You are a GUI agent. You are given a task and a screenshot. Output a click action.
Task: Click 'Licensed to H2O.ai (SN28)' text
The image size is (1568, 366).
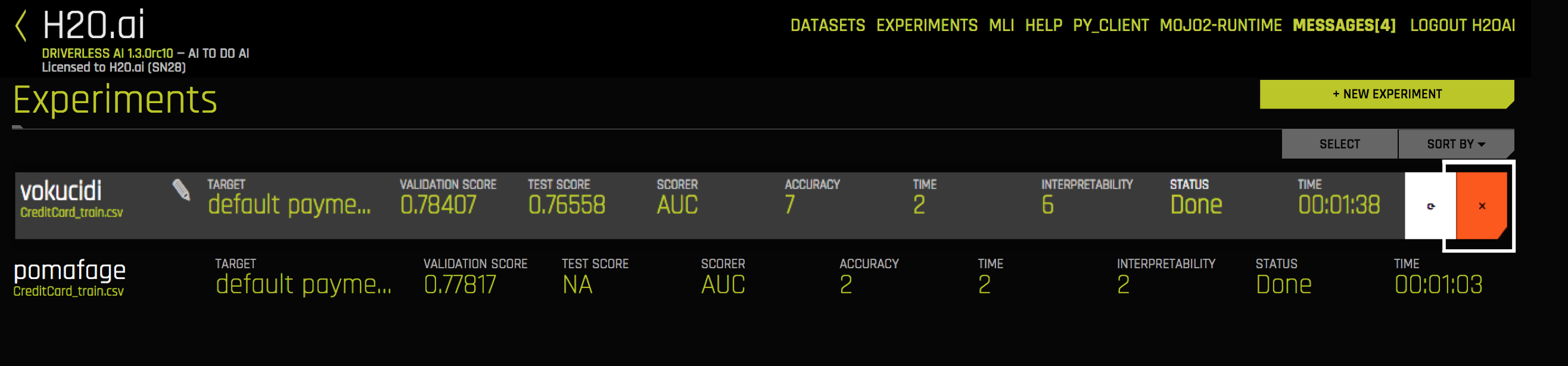click(114, 67)
